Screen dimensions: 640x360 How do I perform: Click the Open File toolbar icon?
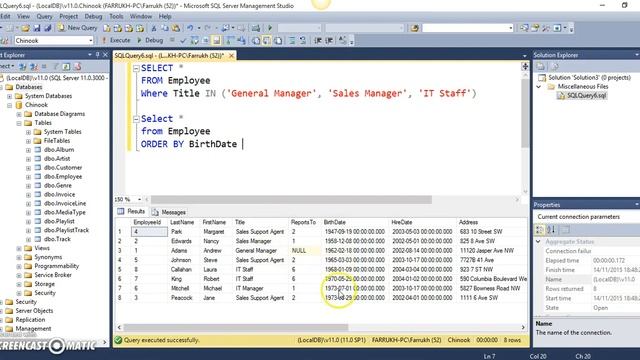click(x=25, y=28)
